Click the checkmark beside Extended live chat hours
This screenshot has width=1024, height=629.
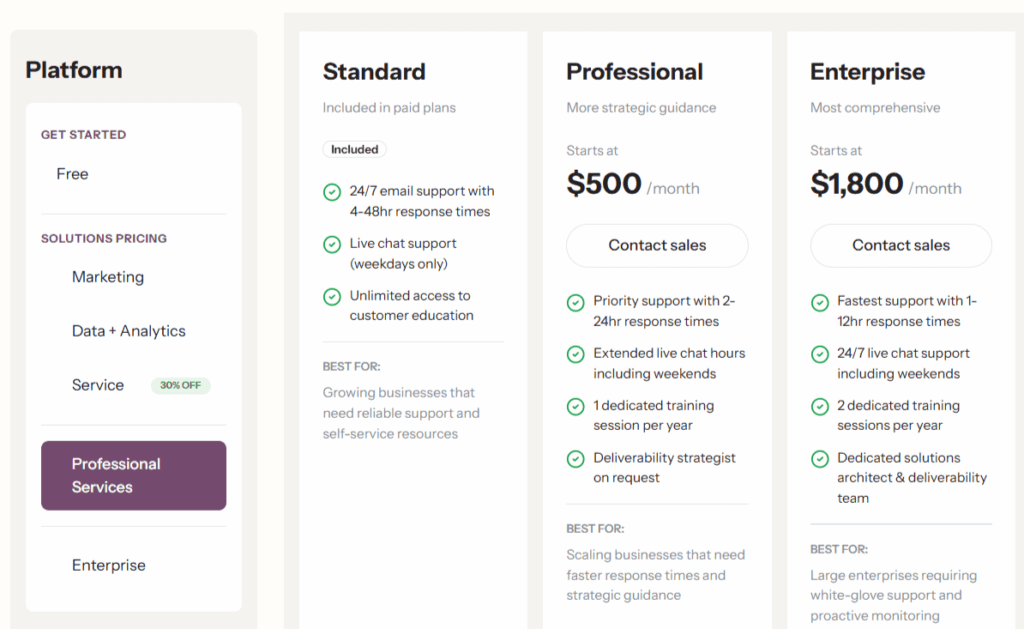[x=576, y=354]
